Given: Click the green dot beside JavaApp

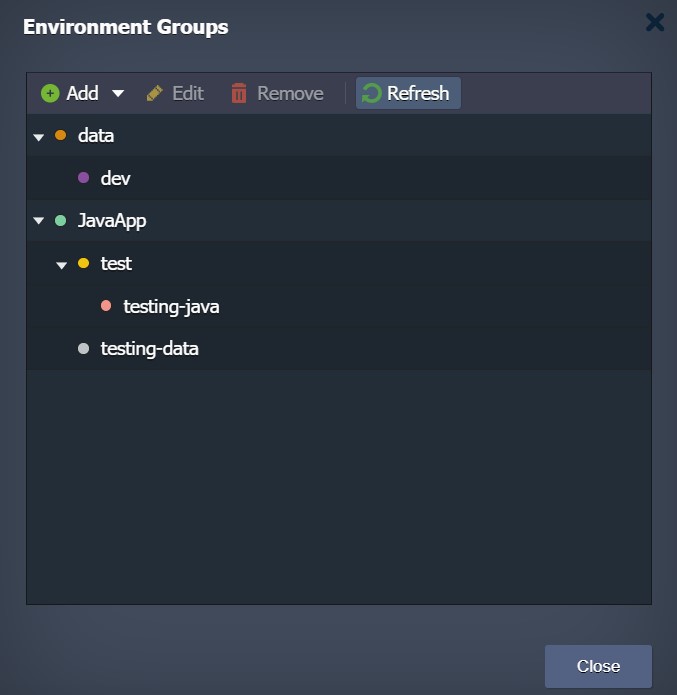Looking at the screenshot, I should [61, 220].
